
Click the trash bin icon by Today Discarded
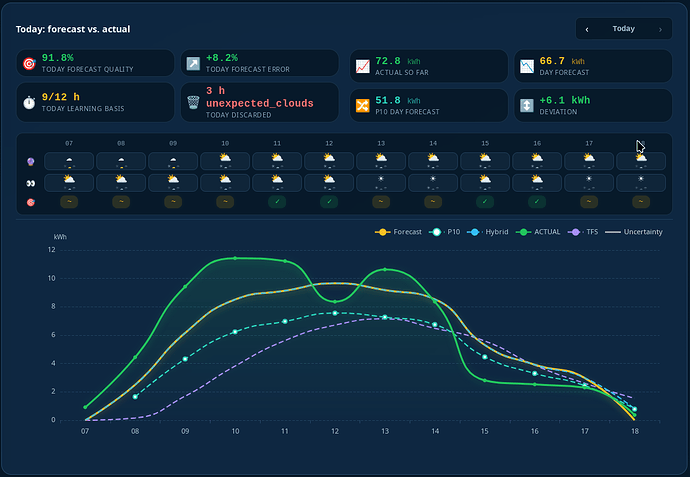[193, 103]
